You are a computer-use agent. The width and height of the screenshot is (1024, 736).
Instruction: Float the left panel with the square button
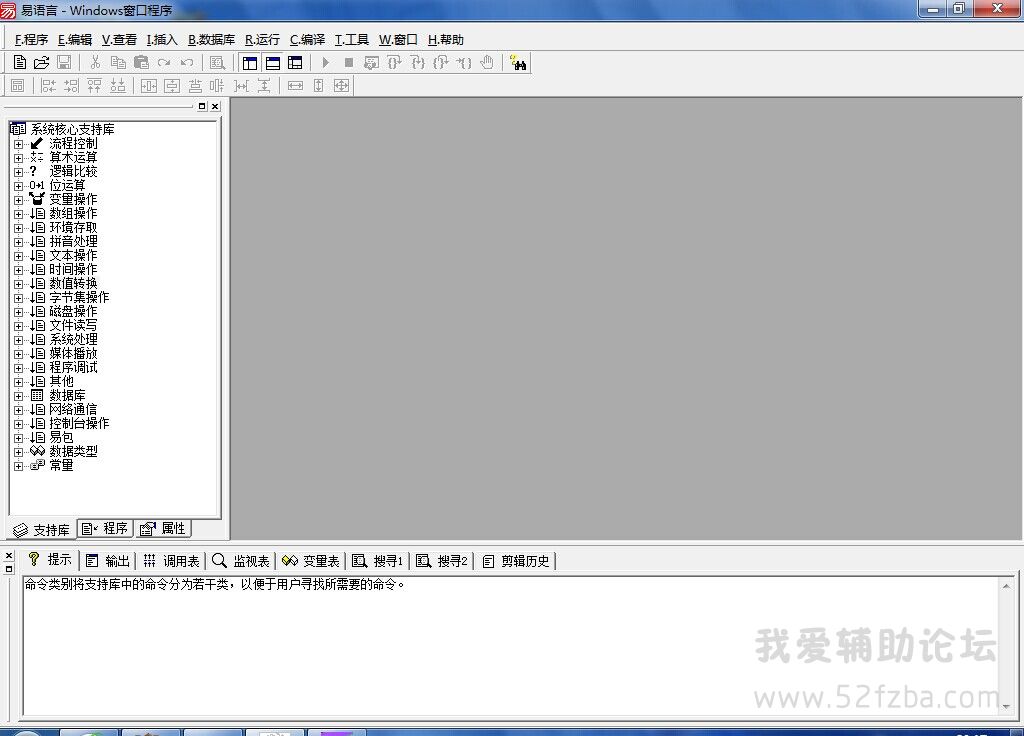[x=202, y=106]
